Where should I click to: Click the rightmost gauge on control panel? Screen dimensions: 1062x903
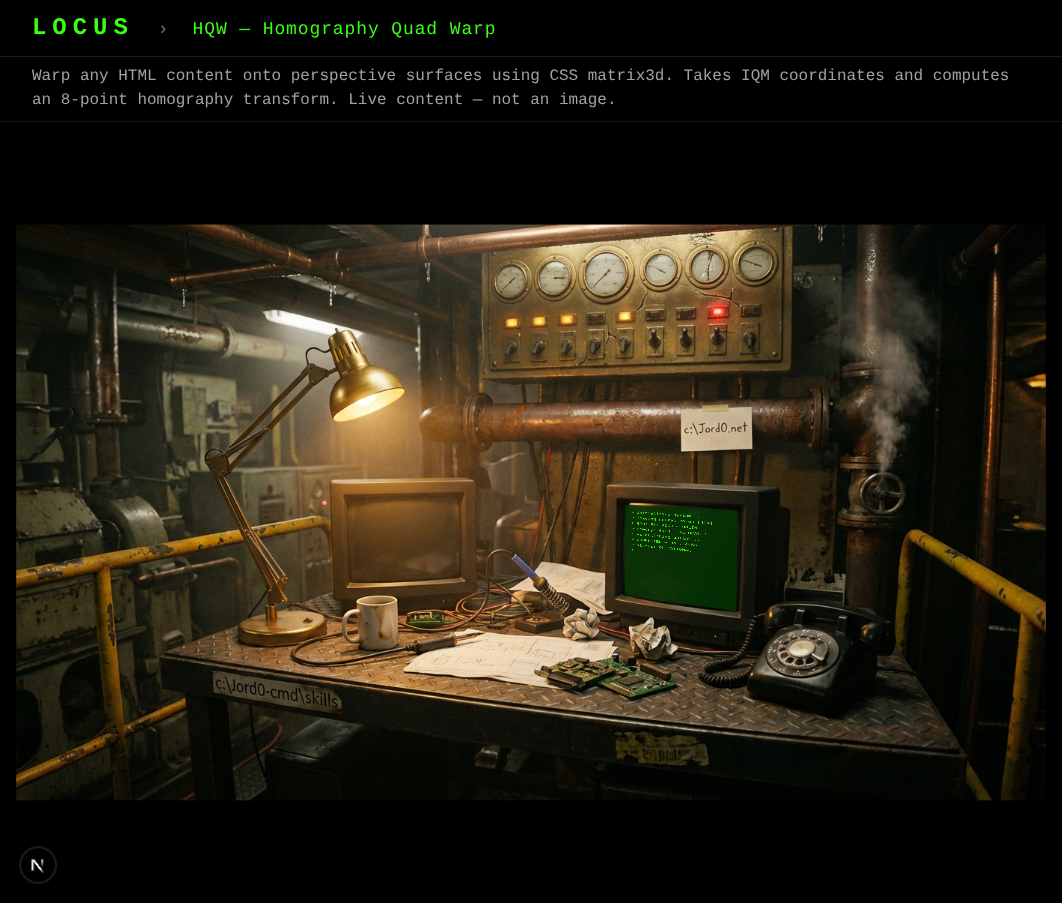coord(754,263)
